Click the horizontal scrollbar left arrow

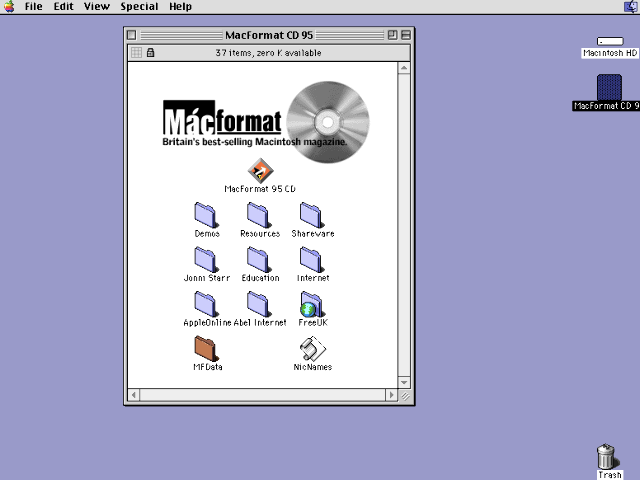tap(133, 395)
